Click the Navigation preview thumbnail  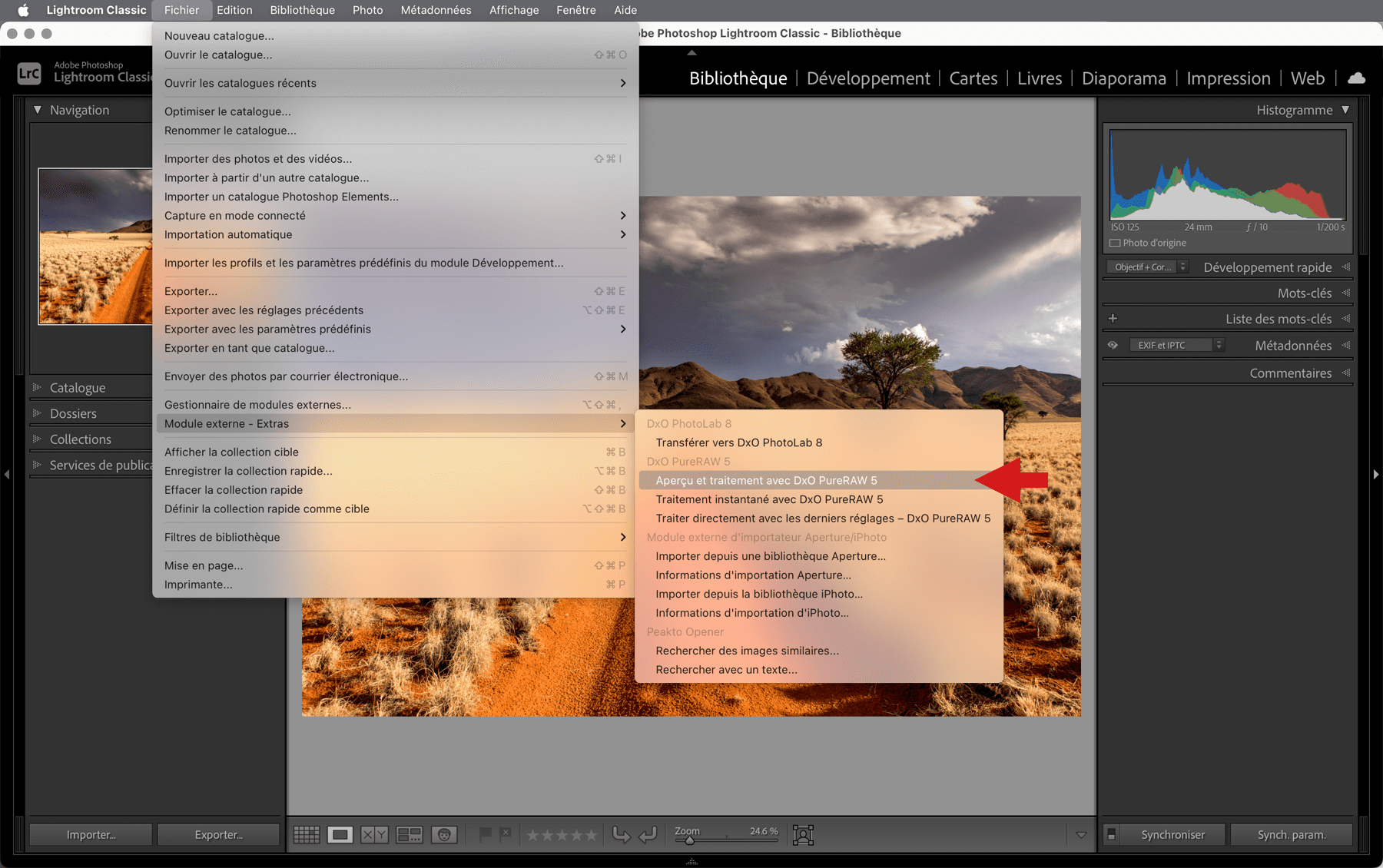coord(95,246)
